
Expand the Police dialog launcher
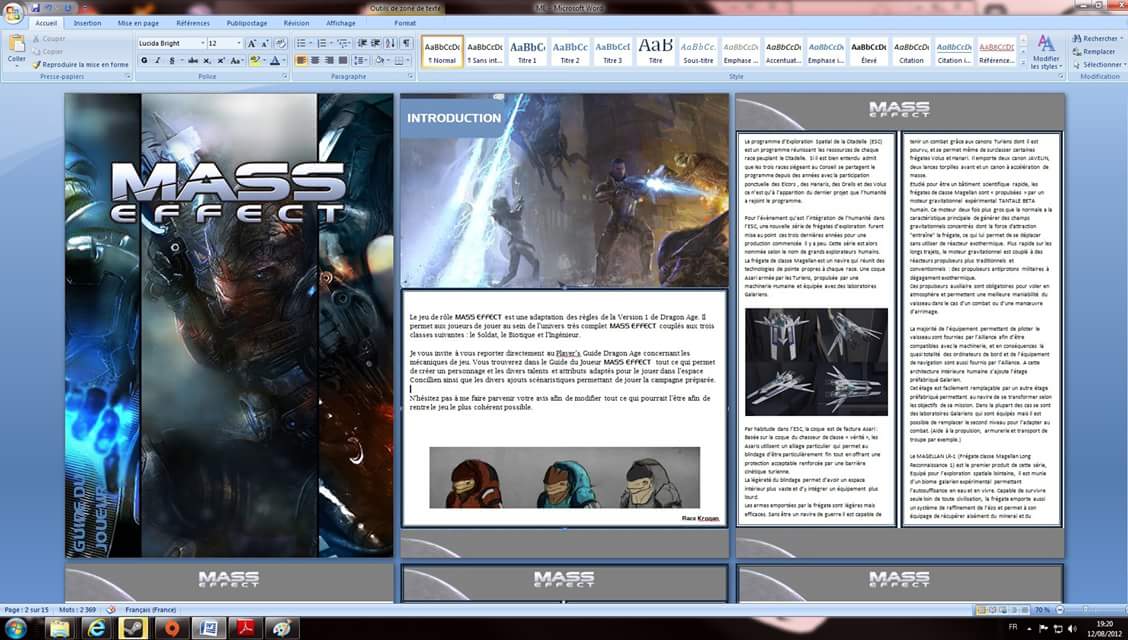click(285, 76)
